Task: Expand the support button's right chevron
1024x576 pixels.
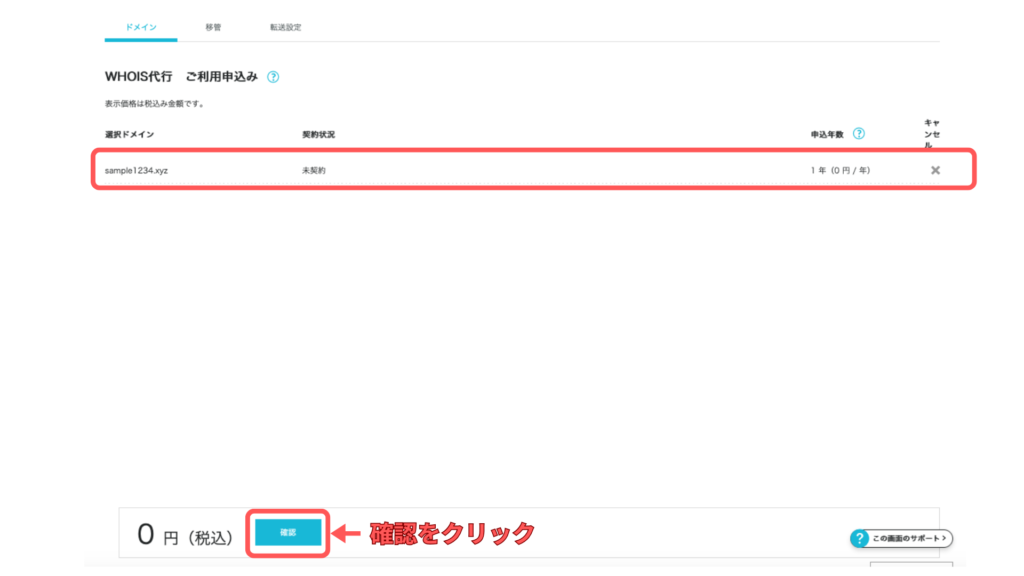Action: coord(943,538)
